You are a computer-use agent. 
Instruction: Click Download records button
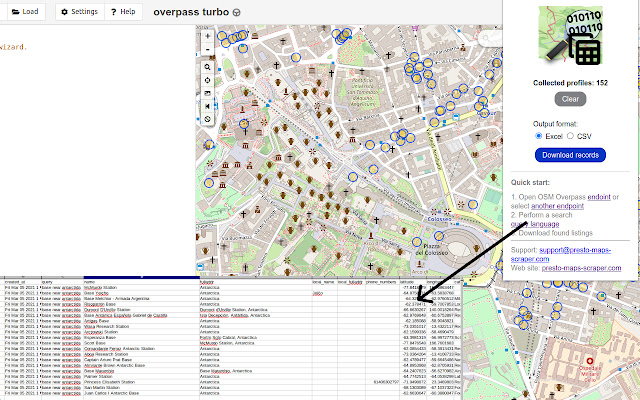pyautogui.click(x=570, y=155)
